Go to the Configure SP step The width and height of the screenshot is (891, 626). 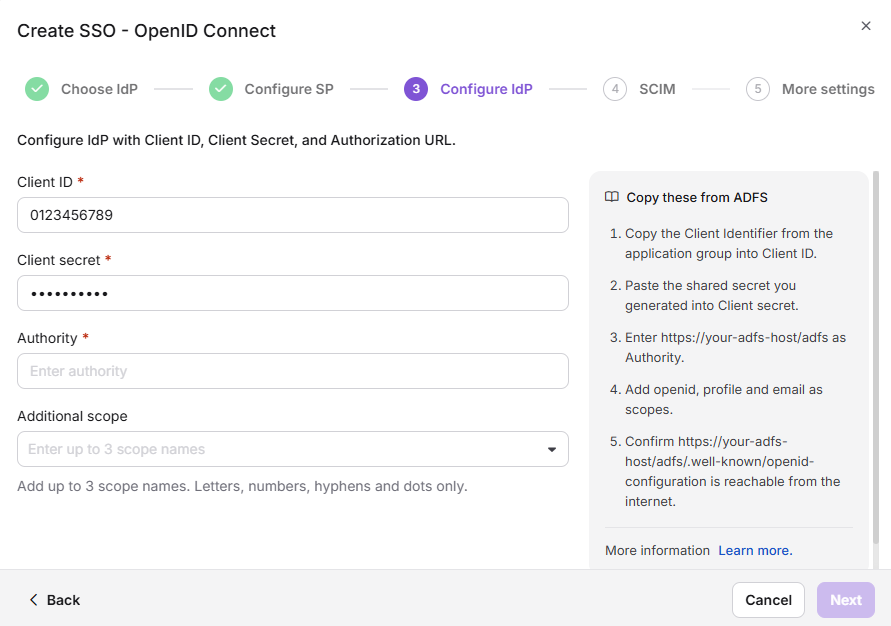(289, 89)
